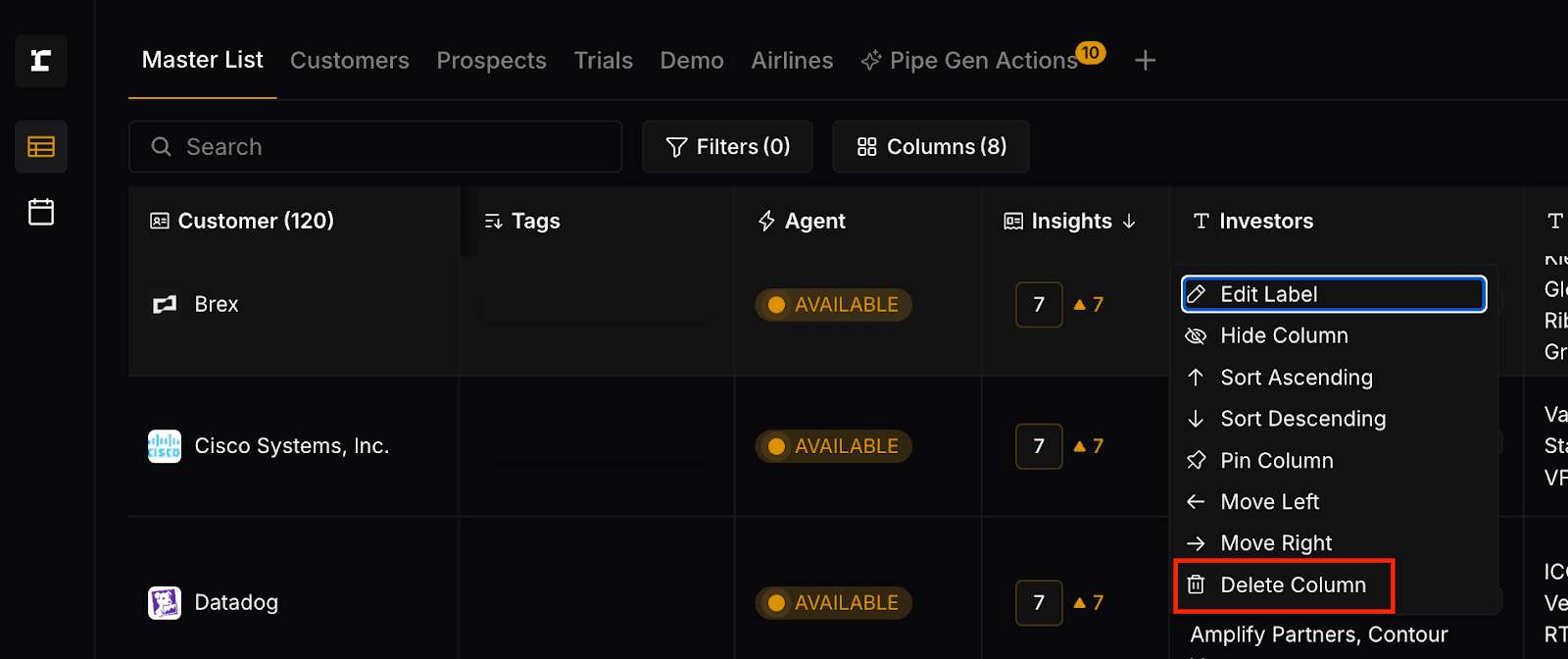Open the calendar sidebar icon

41,212
